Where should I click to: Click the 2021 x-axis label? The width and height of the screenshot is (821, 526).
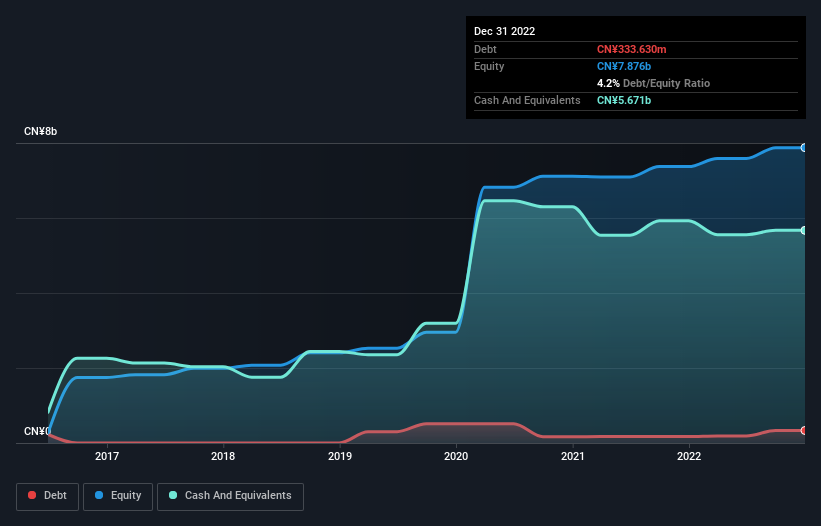(x=573, y=456)
